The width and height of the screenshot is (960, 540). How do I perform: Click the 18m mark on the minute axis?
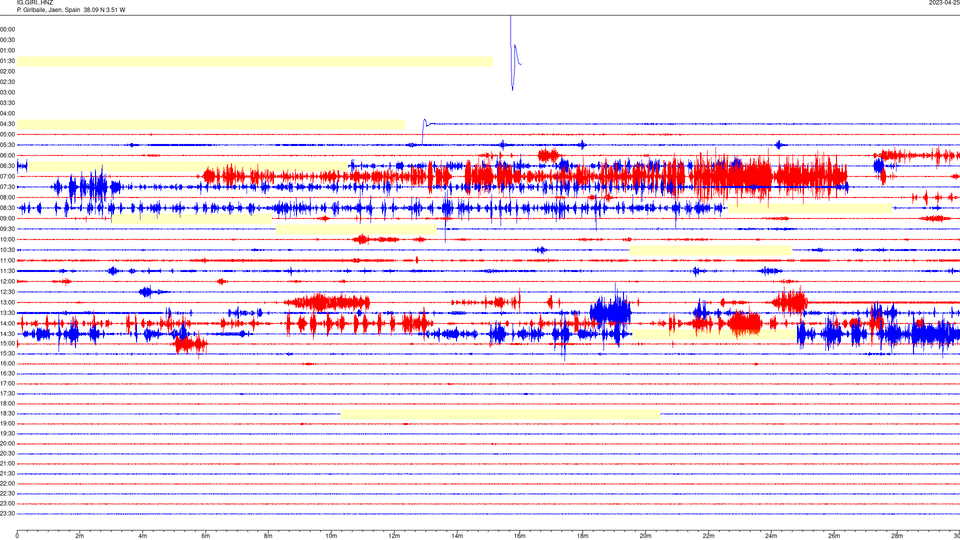click(583, 536)
